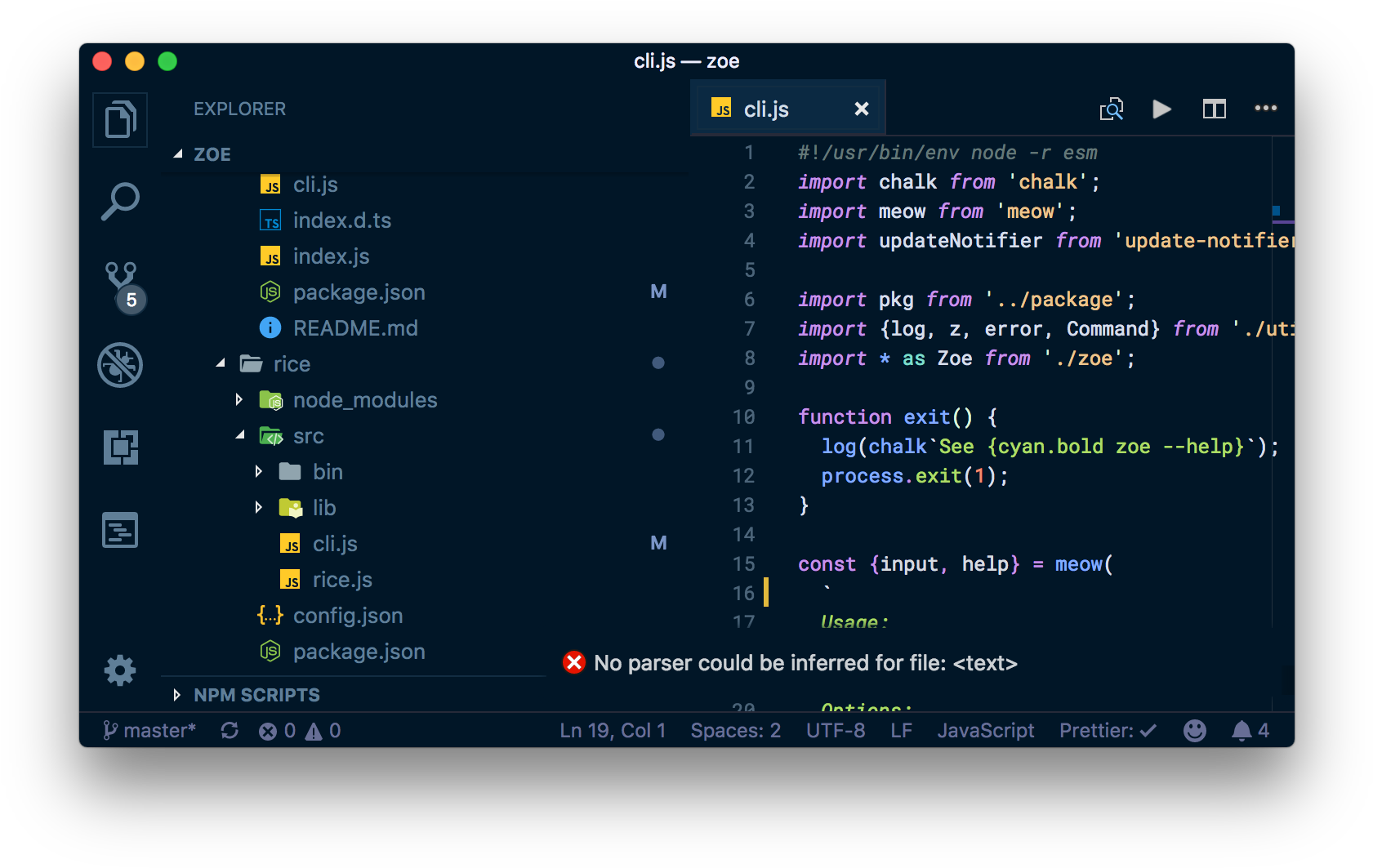This screenshot has width=1373, height=868.
Task: Show notifications with the bell icon
Action: pos(1241,730)
